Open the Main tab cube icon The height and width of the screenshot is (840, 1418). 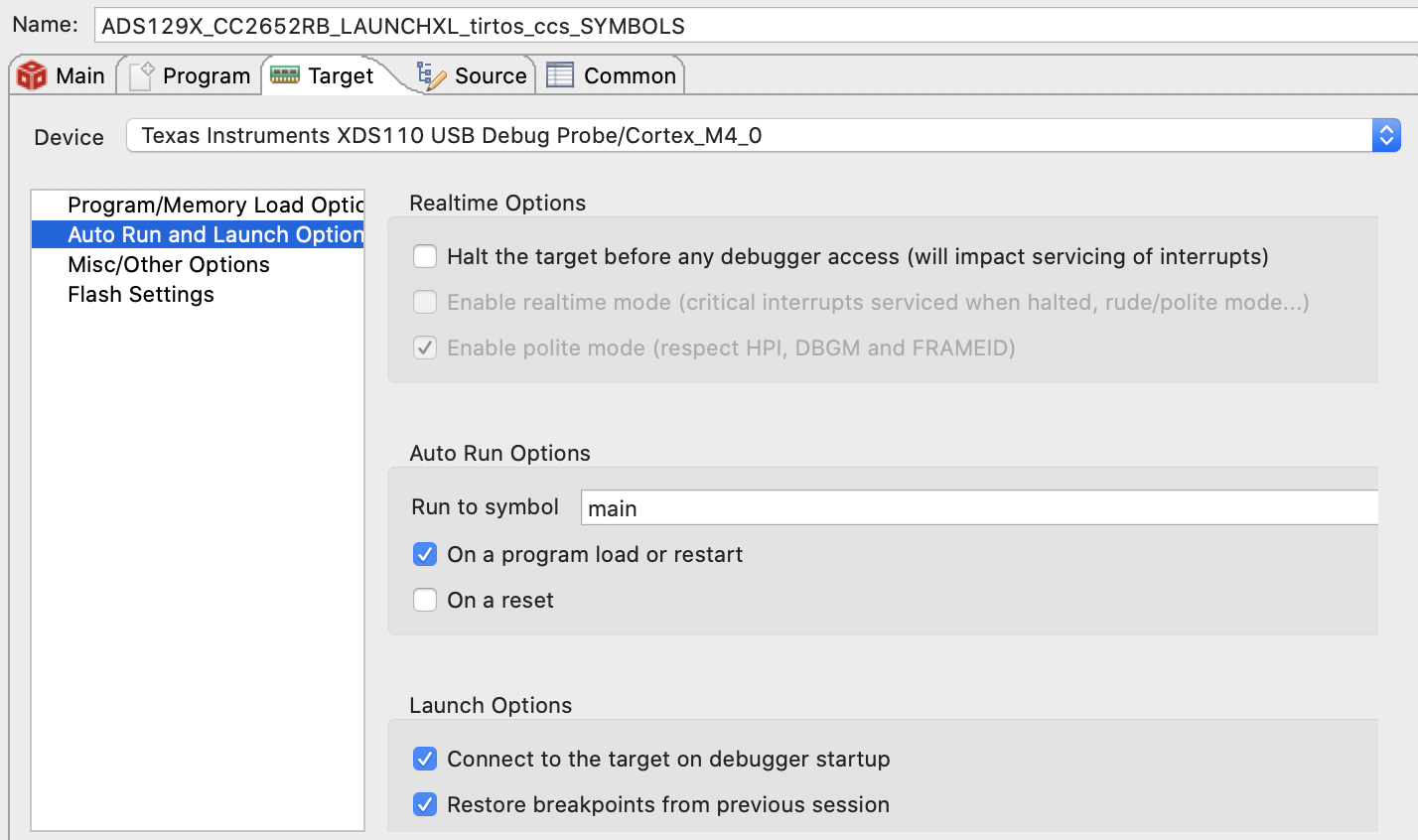(32, 75)
